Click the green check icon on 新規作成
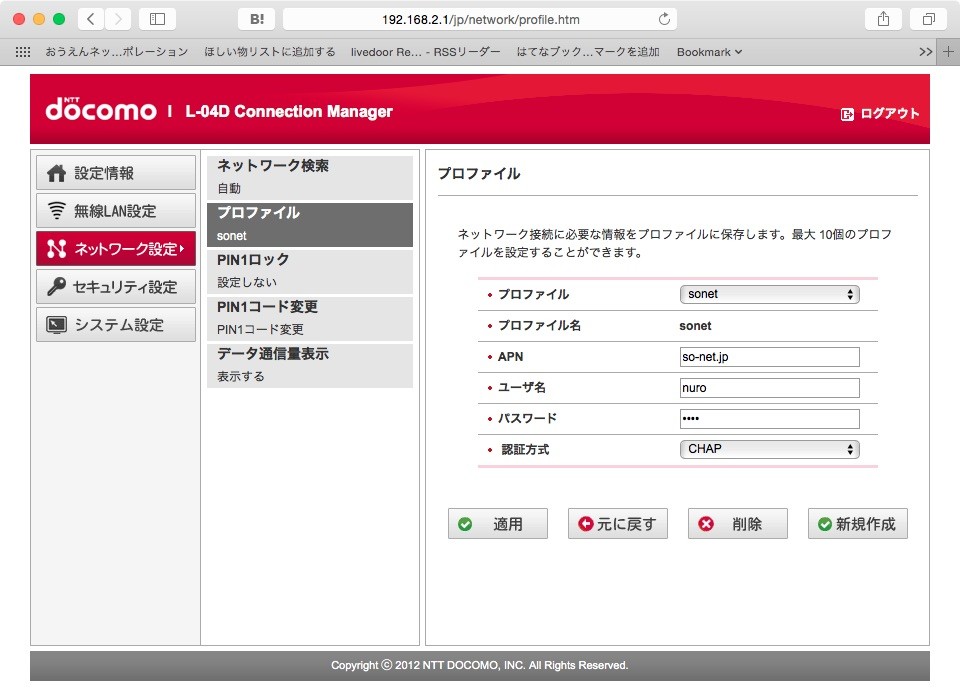Viewport: 960px width, 700px height. pyautogui.click(x=825, y=524)
